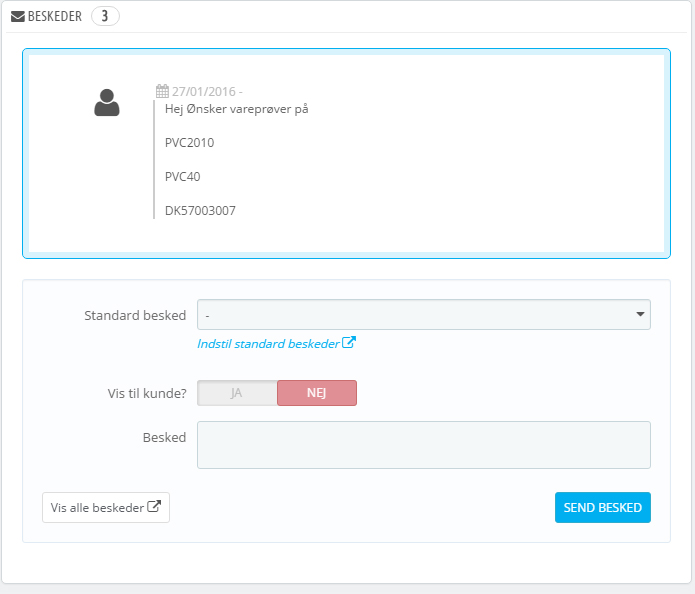Focus the Besked text area

click(424, 445)
